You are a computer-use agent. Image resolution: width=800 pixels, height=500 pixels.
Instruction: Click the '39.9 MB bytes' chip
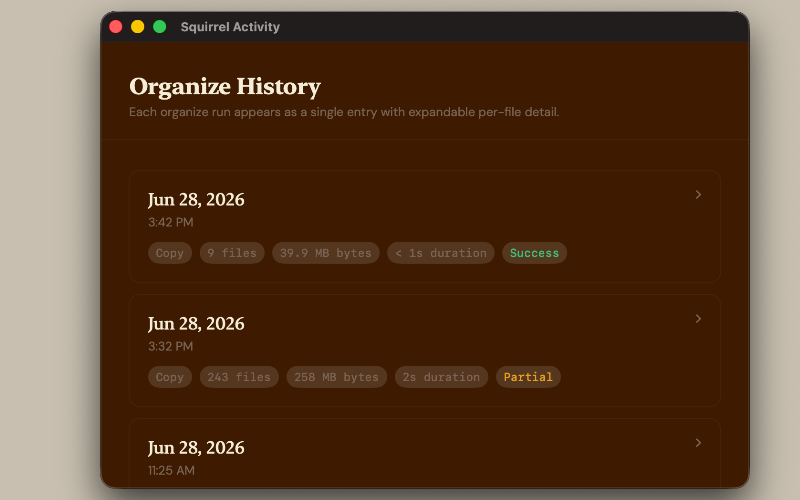tap(326, 253)
